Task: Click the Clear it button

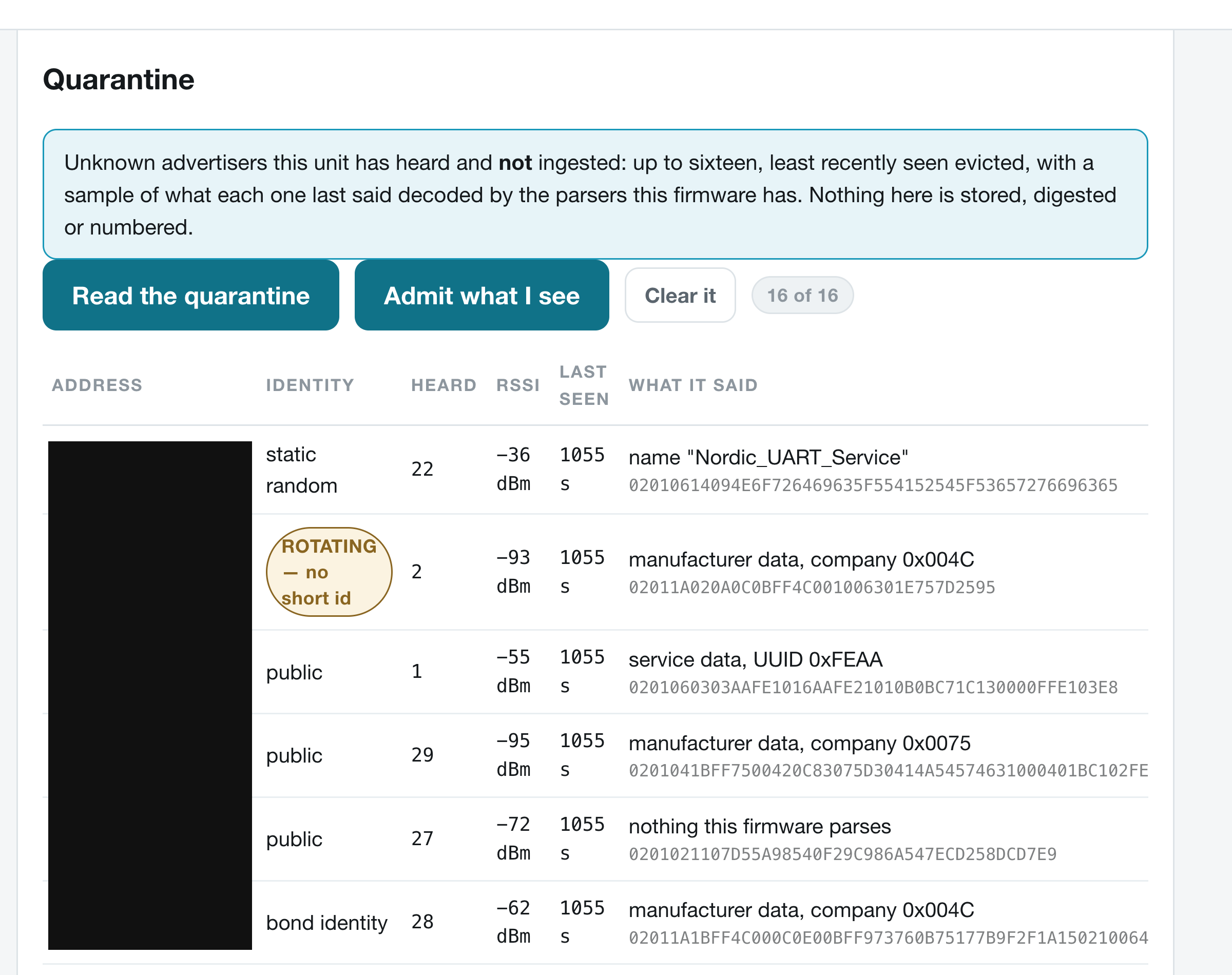Action: [680, 295]
